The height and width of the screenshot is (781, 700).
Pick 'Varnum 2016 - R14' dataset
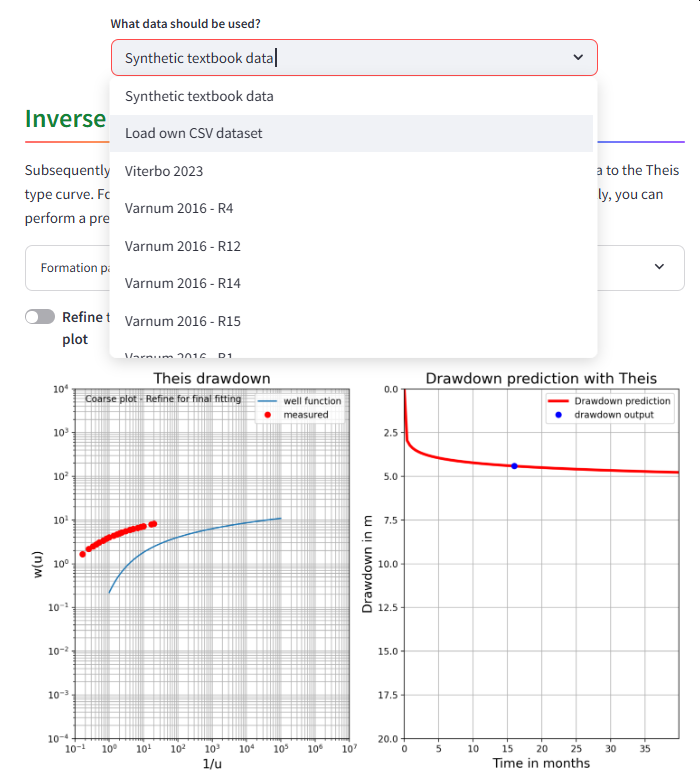[x=351, y=283]
